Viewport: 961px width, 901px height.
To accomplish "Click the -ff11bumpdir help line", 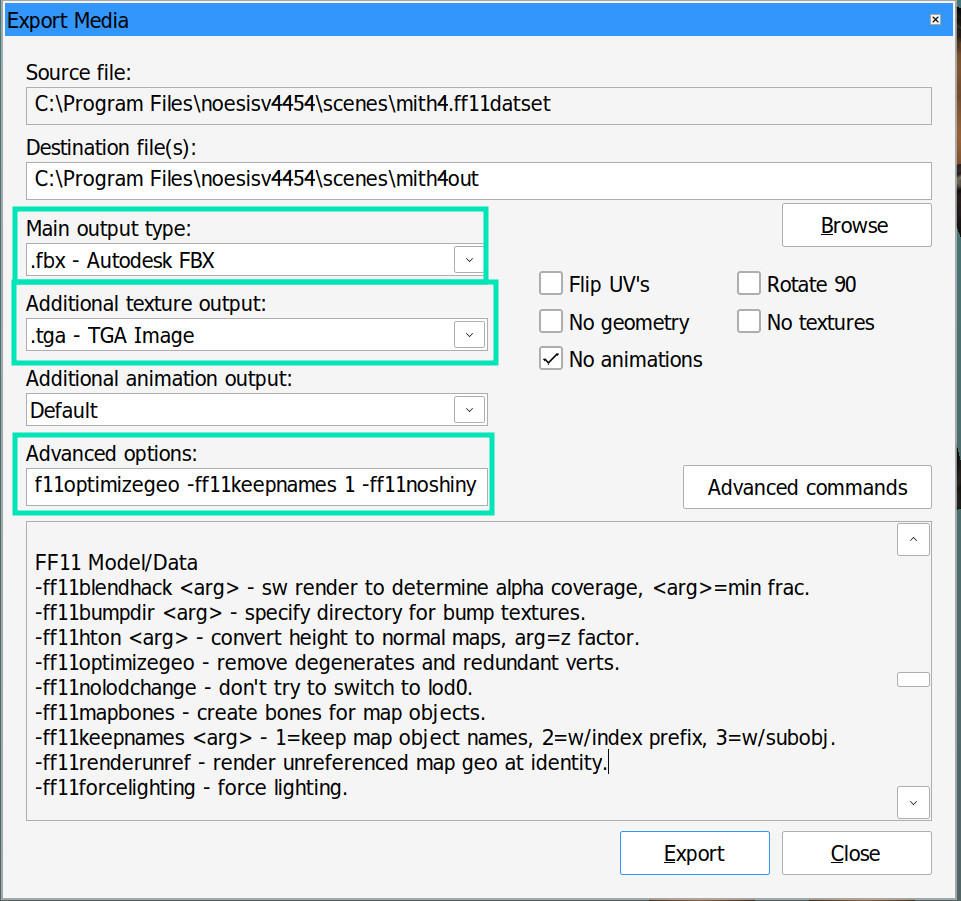I will (310, 613).
